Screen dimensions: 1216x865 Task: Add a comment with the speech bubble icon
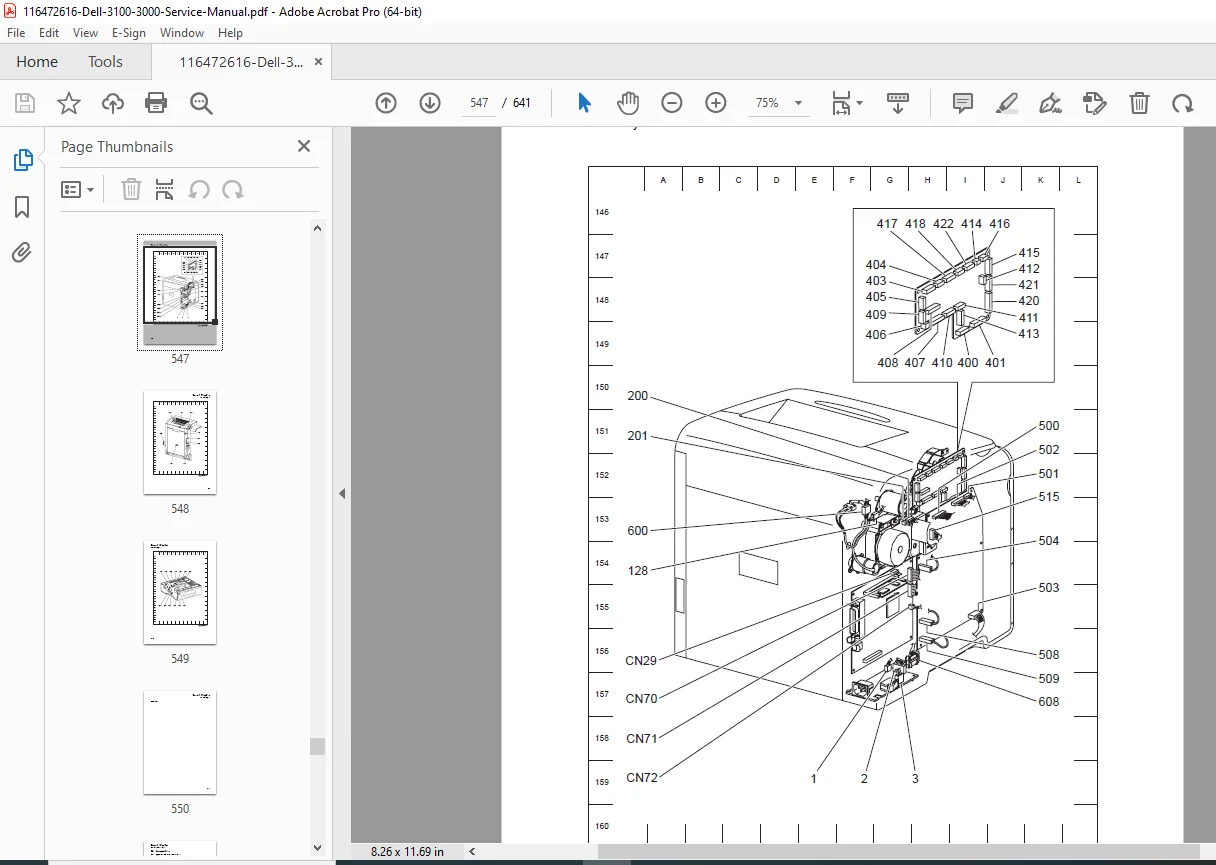963,103
